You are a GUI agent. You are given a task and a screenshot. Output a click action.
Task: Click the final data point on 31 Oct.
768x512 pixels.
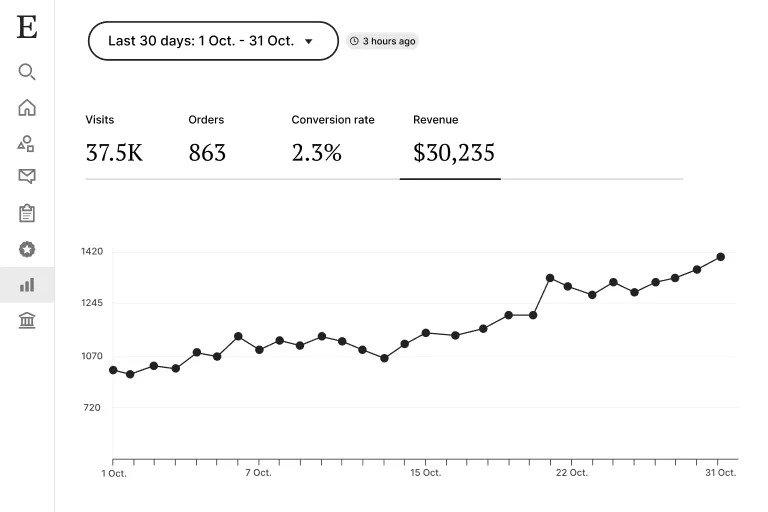pyautogui.click(x=720, y=257)
